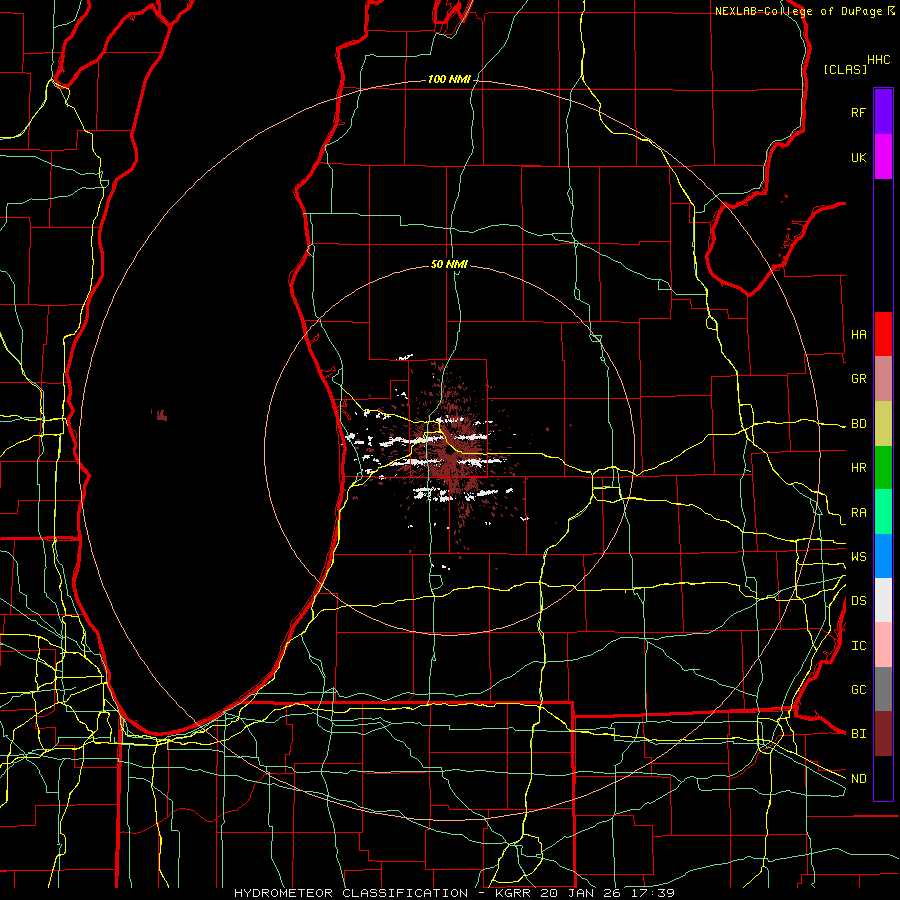This screenshot has height=900, width=900.
Task: Click the IC legend label
Action: point(859,646)
